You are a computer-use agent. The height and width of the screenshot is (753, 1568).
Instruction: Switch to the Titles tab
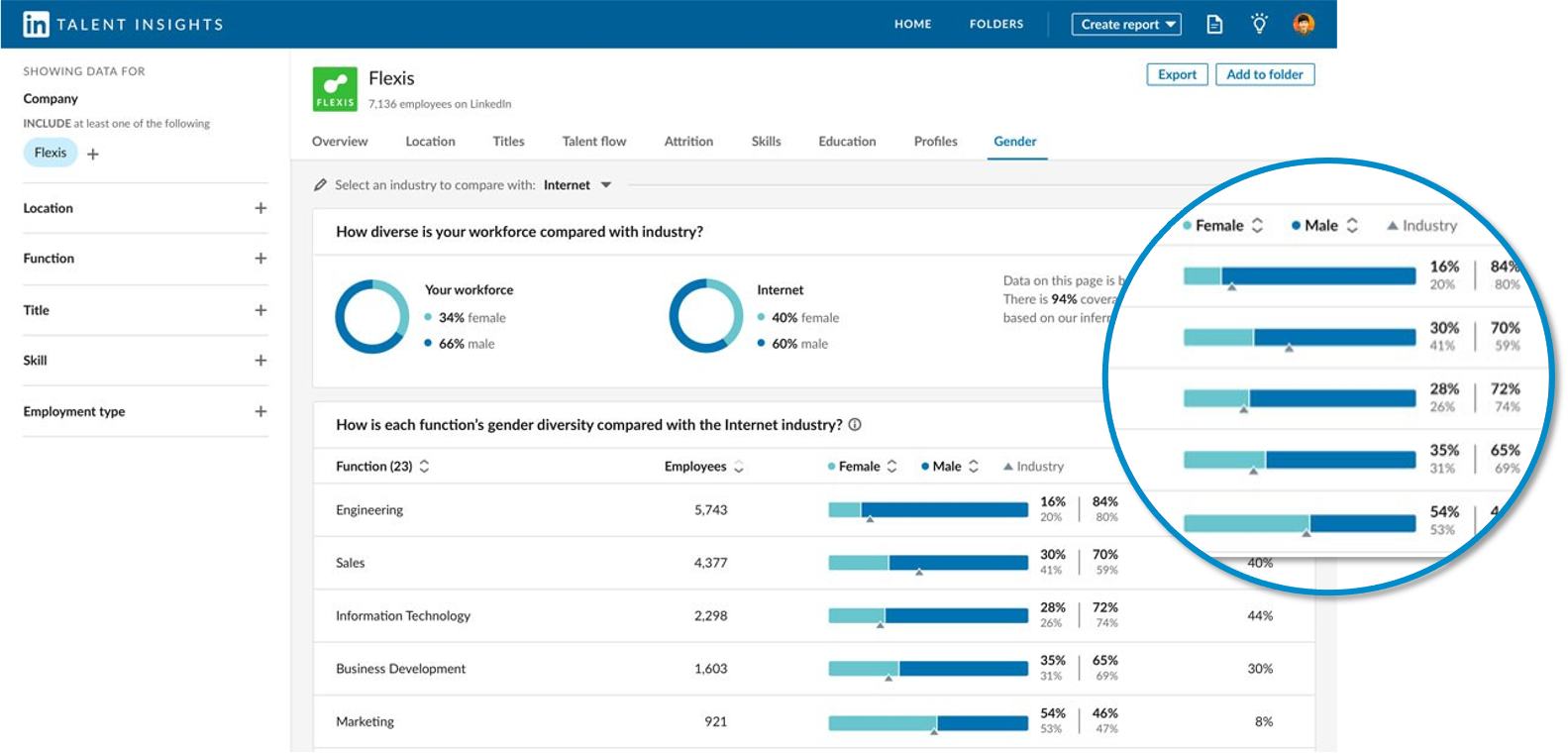tap(508, 142)
